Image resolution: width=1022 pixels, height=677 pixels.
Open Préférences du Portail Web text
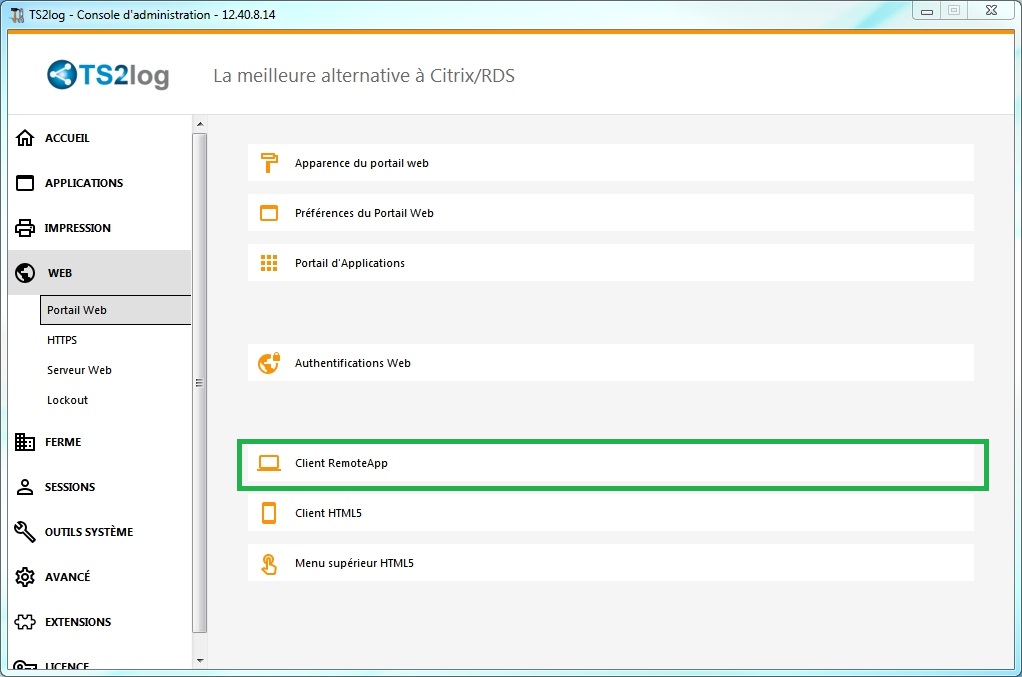point(364,213)
